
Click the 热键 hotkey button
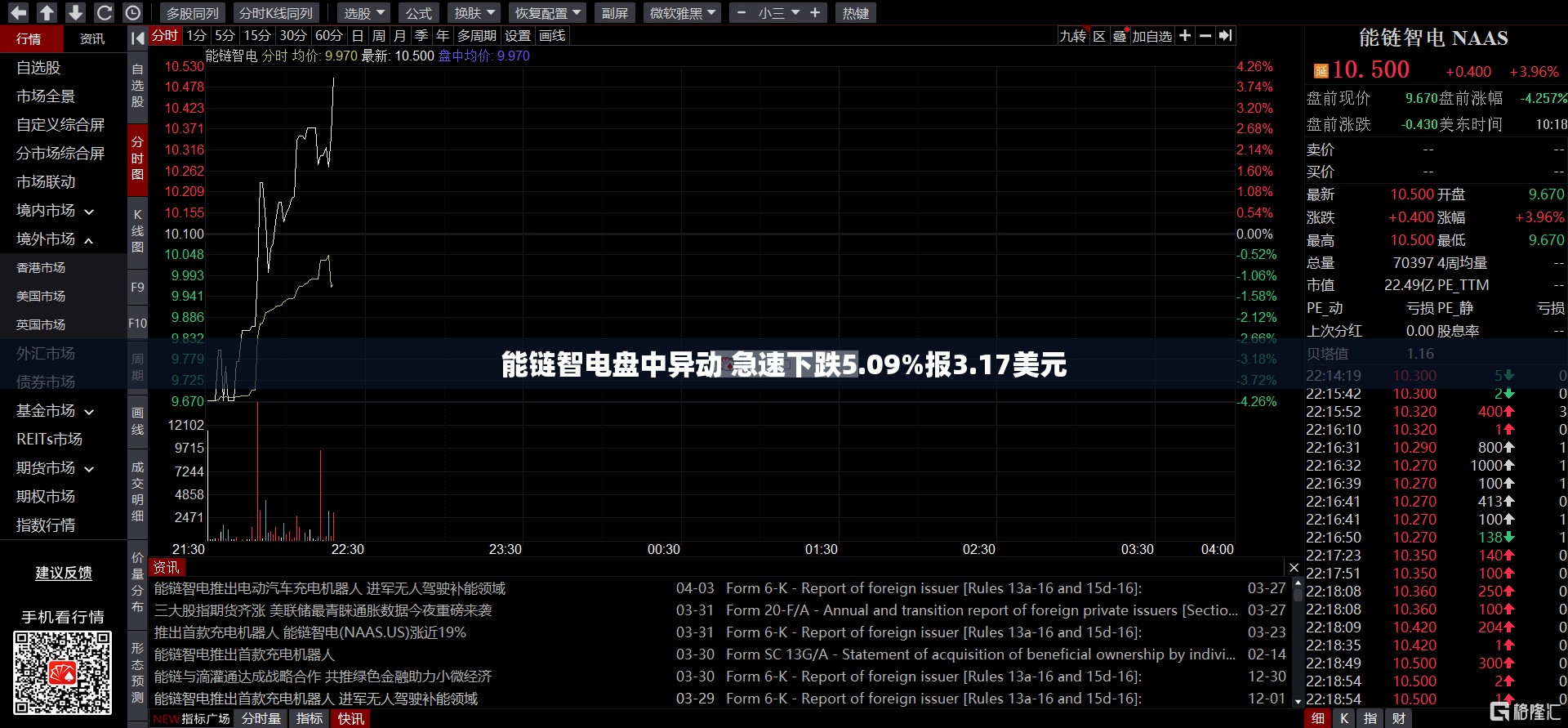[x=856, y=13]
